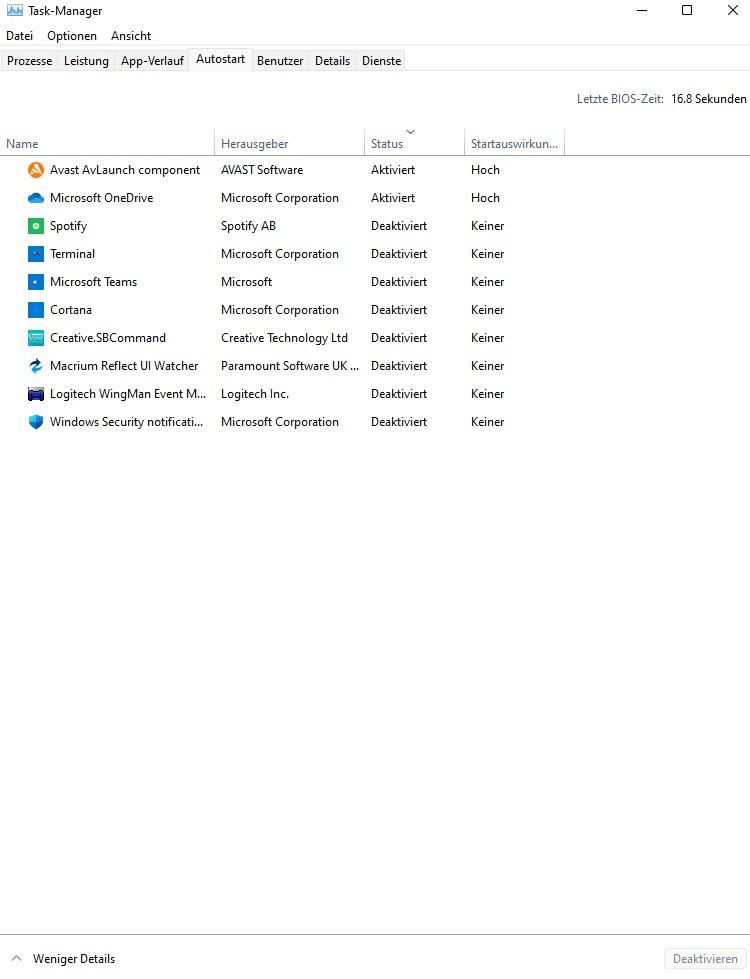Sort by the Startauswirkungen column header
The image size is (750, 979).
tap(515, 143)
